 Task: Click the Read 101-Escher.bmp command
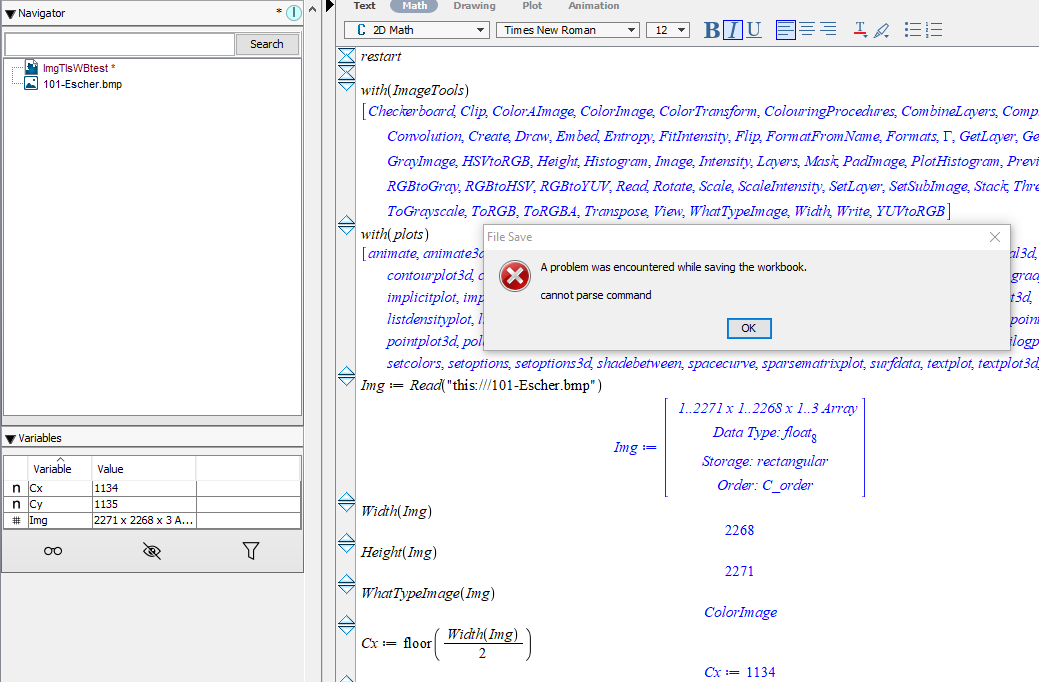pyautogui.click(x=481, y=385)
